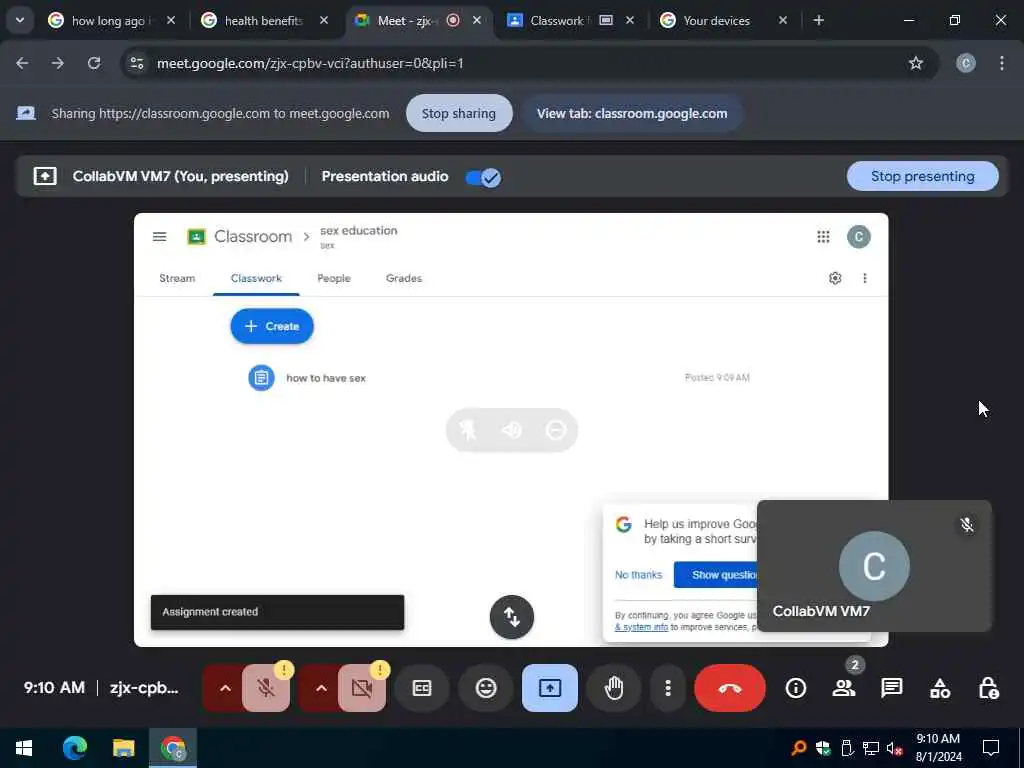Click Show questions on the survey prompt
Viewport: 1024px width, 768px height.
pyautogui.click(x=716, y=575)
